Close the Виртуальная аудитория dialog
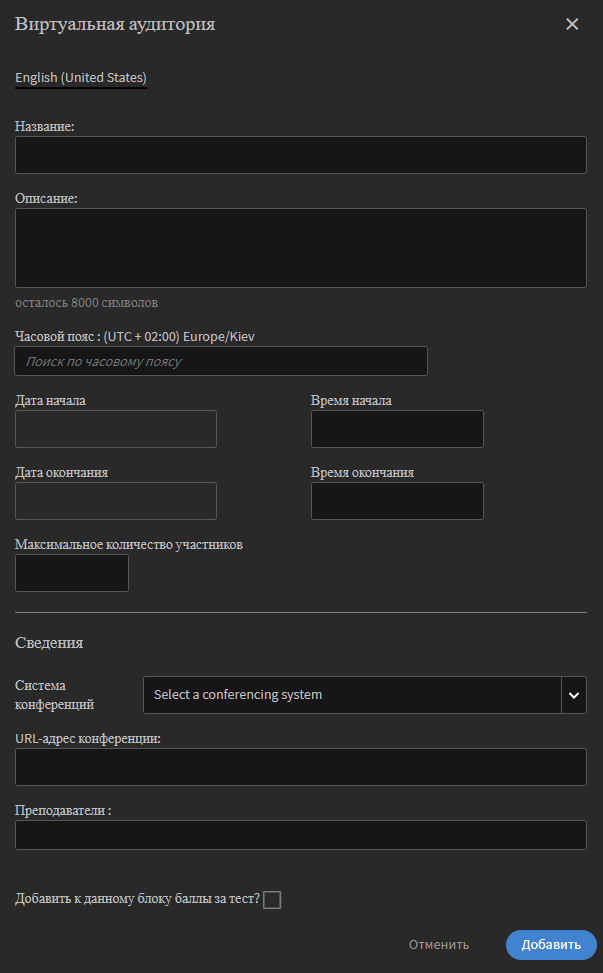Image resolution: width=603 pixels, height=973 pixels. pyautogui.click(x=572, y=24)
